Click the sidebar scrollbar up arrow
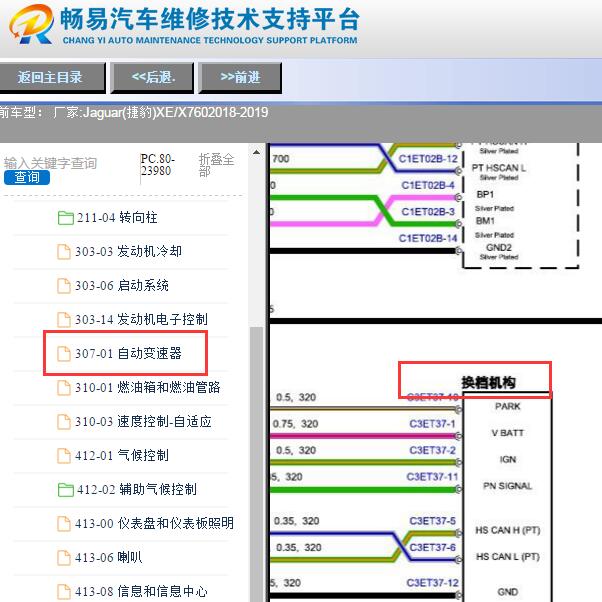This screenshot has height=602, width=602. pos(256,152)
